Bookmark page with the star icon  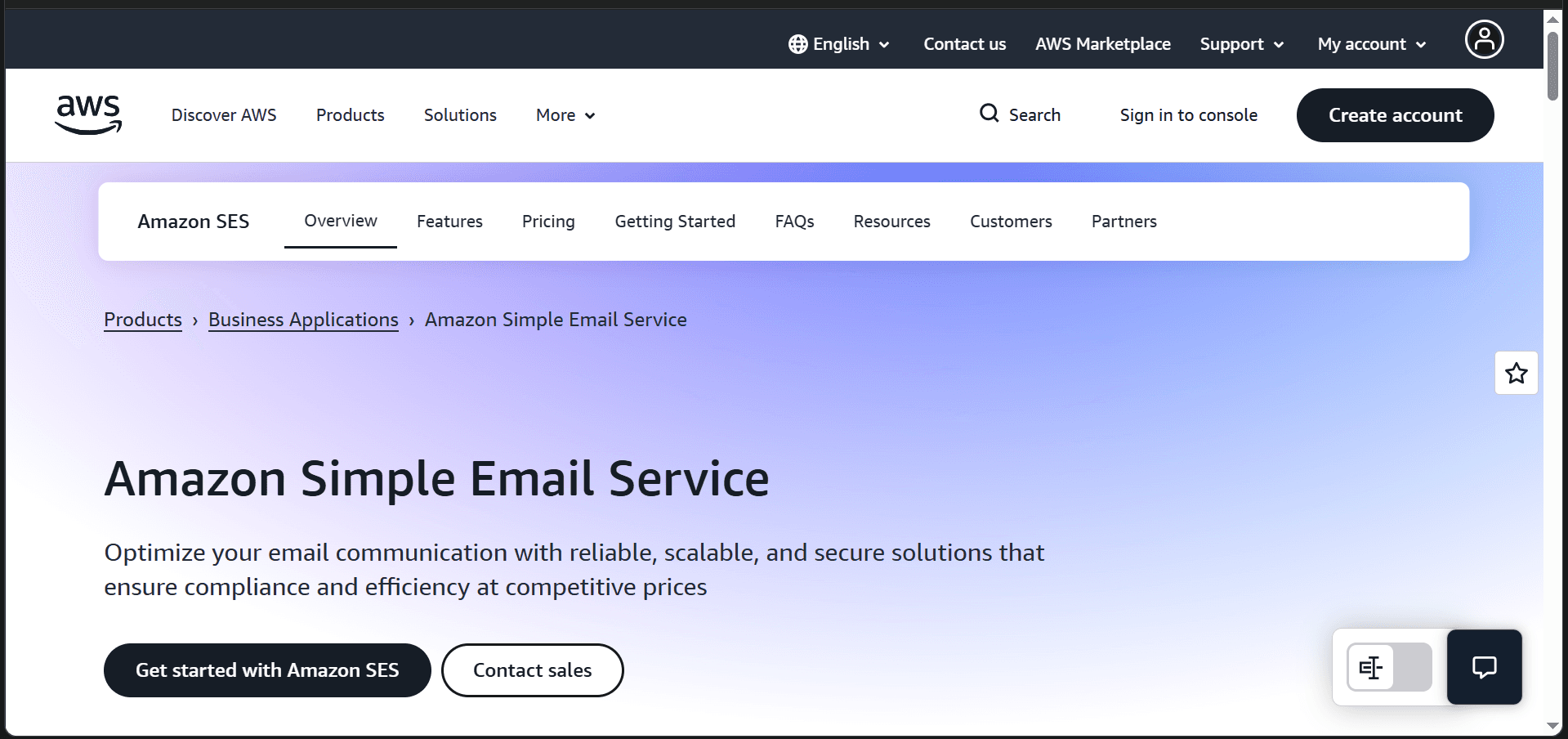click(1517, 373)
